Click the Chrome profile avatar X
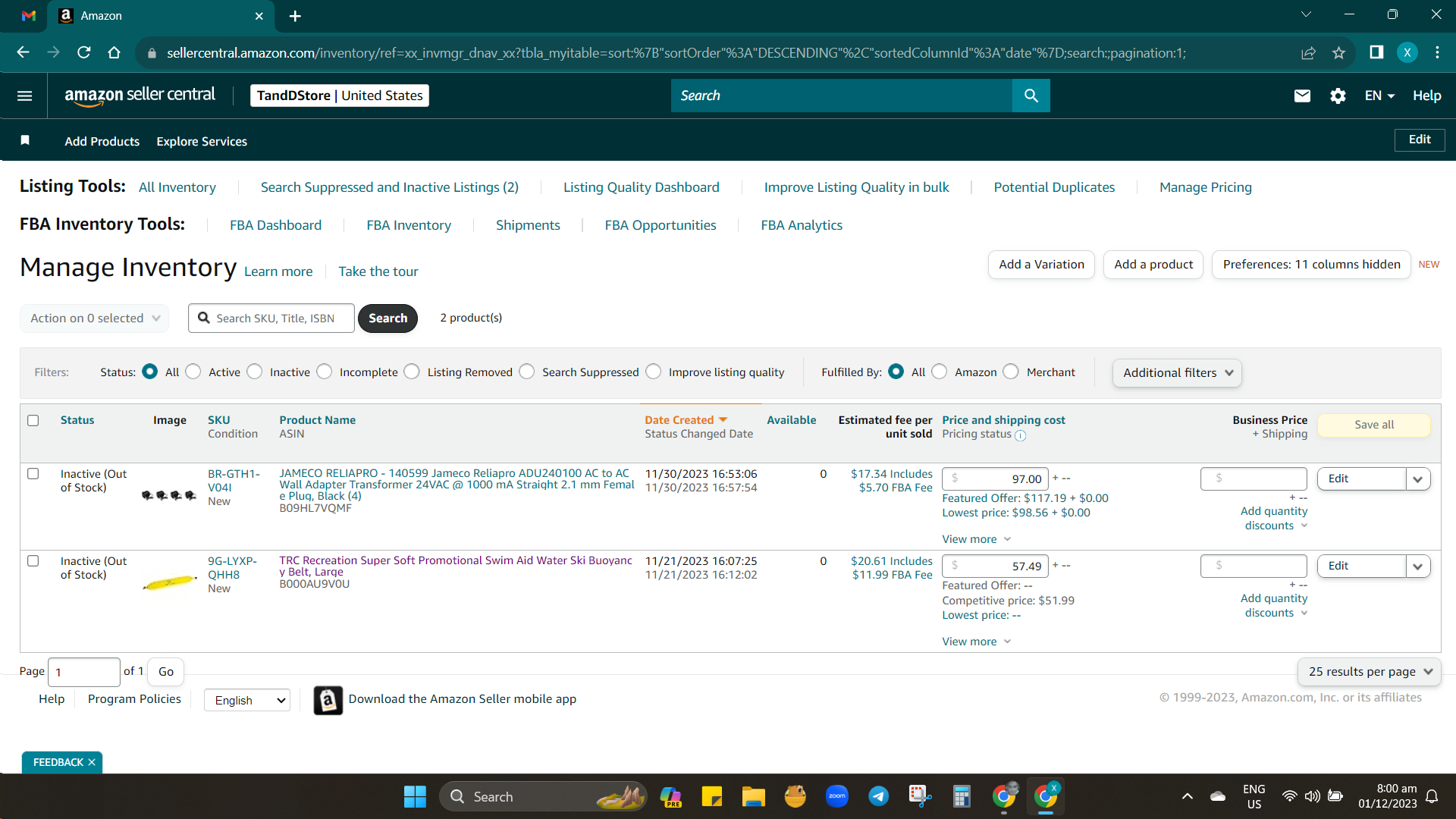This screenshot has height=819, width=1456. click(x=1407, y=52)
